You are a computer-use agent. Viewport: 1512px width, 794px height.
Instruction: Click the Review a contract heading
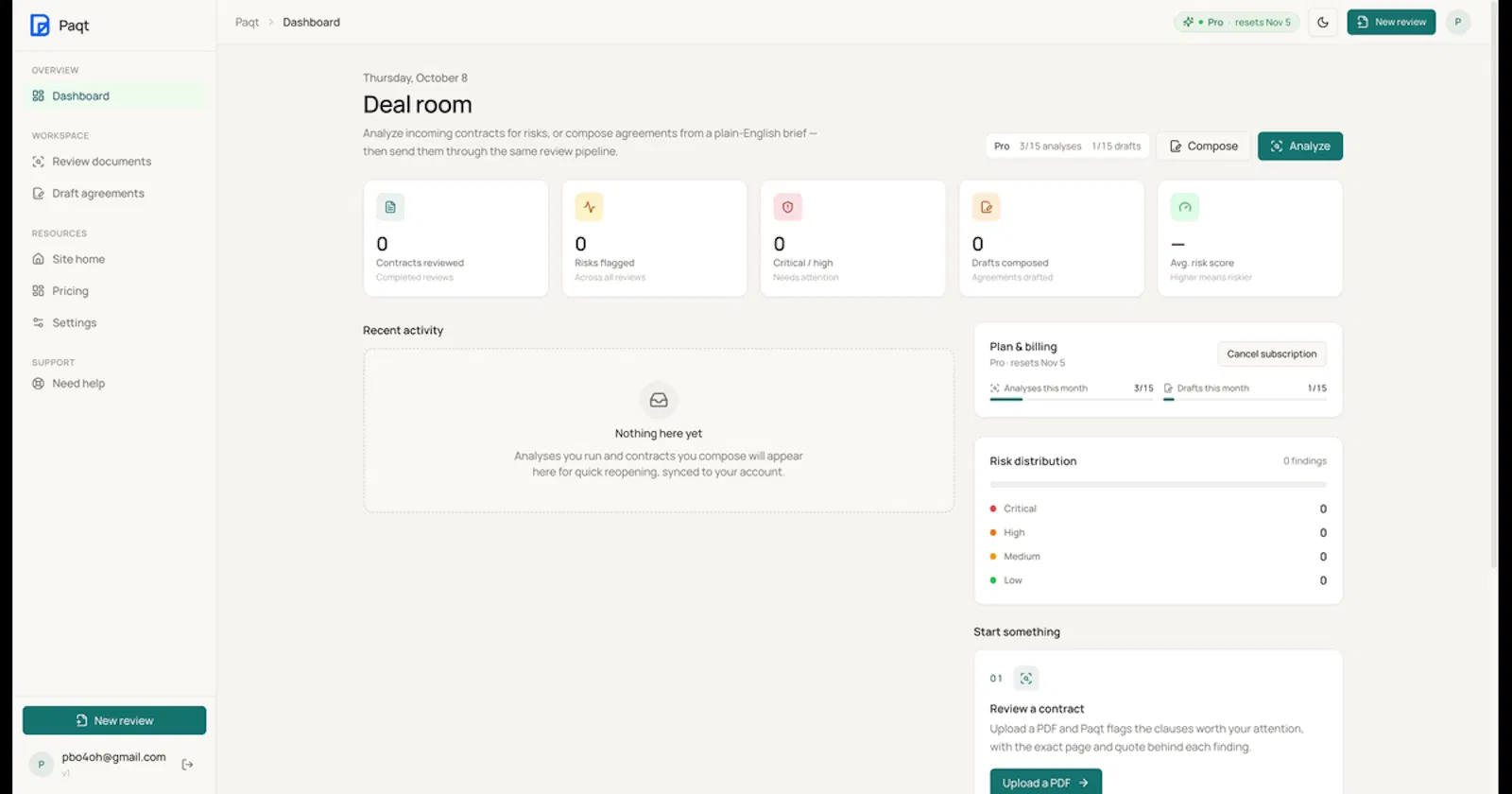1037,709
